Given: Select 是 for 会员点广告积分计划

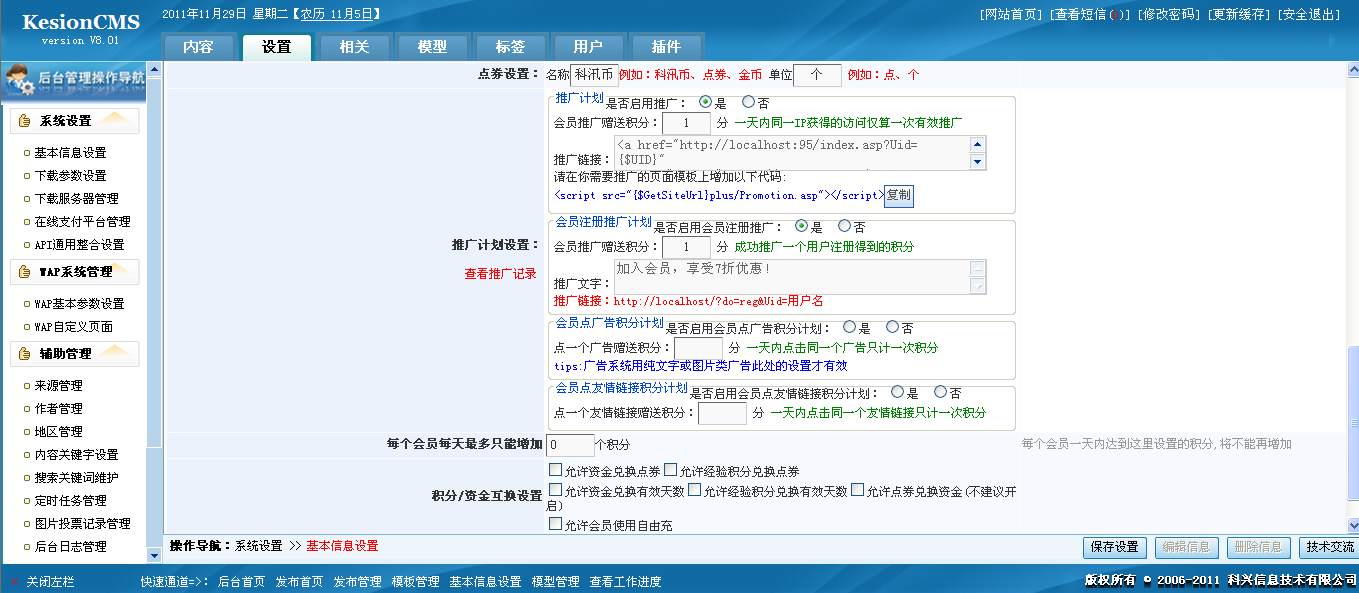Looking at the screenshot, I should pyautogui.click(x=850, y=327).
